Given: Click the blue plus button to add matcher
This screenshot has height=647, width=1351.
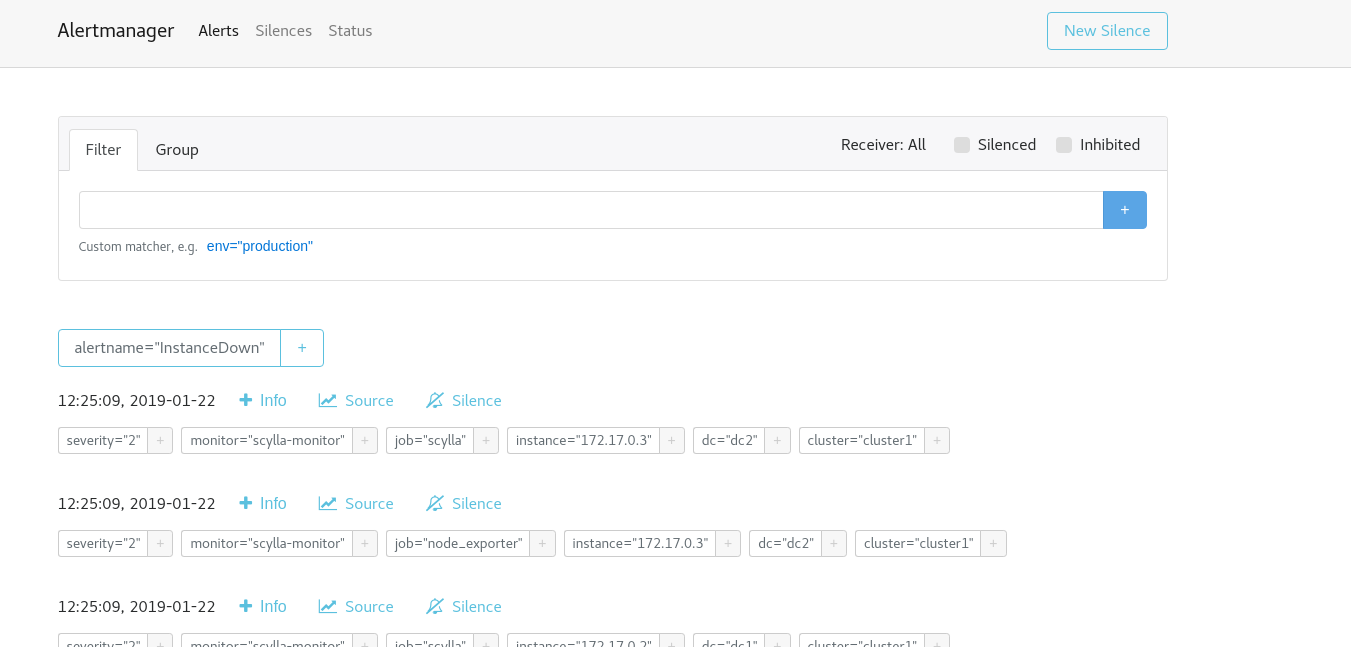Looking at the screenshot, I should tap(1124, 210).
